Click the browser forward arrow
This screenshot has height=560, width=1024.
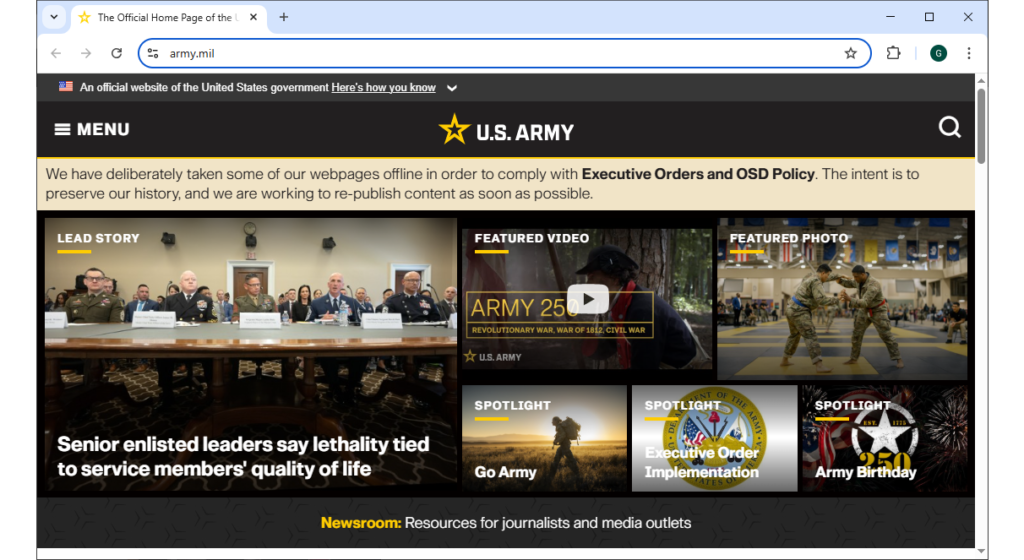(x=86, y=54)
